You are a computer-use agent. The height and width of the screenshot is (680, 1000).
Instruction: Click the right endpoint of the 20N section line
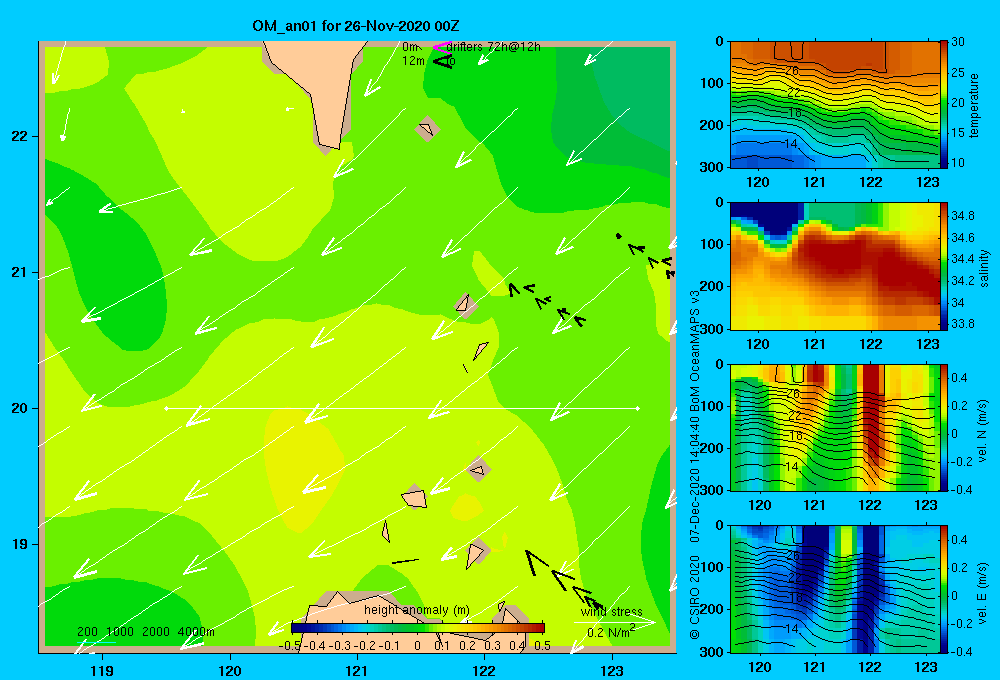637,408
